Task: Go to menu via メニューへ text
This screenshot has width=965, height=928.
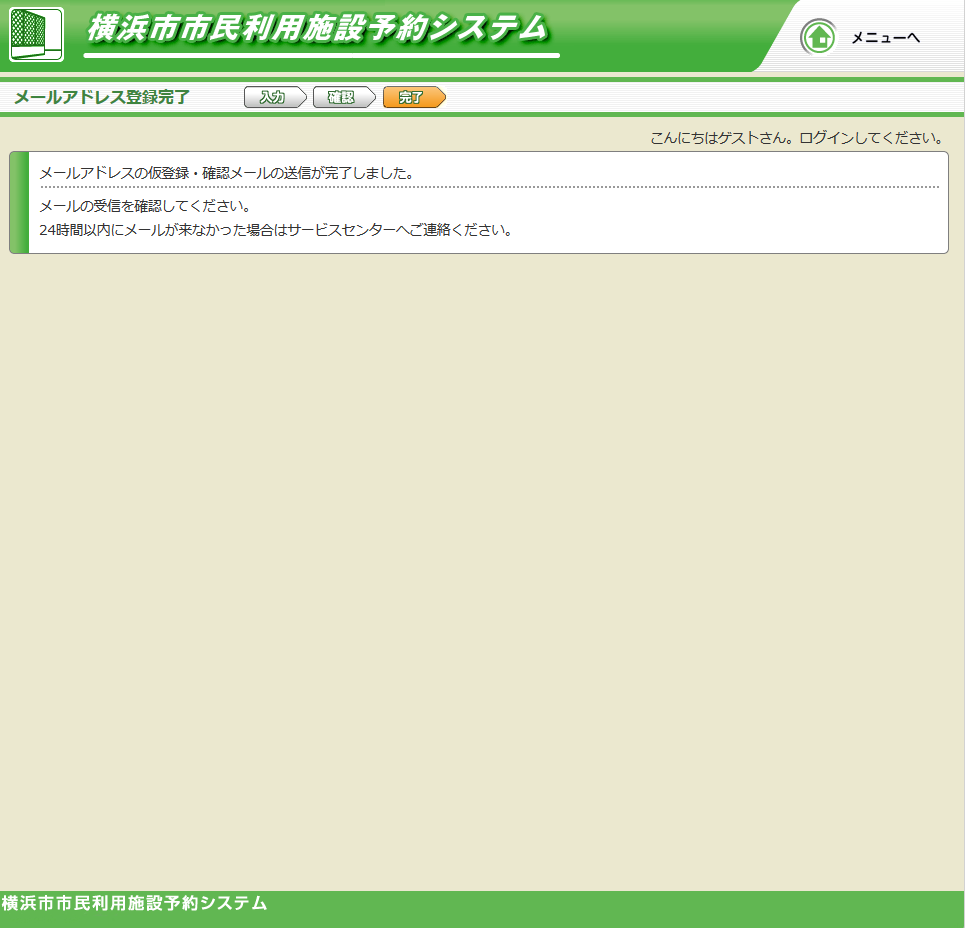Action: pos(885,38)
